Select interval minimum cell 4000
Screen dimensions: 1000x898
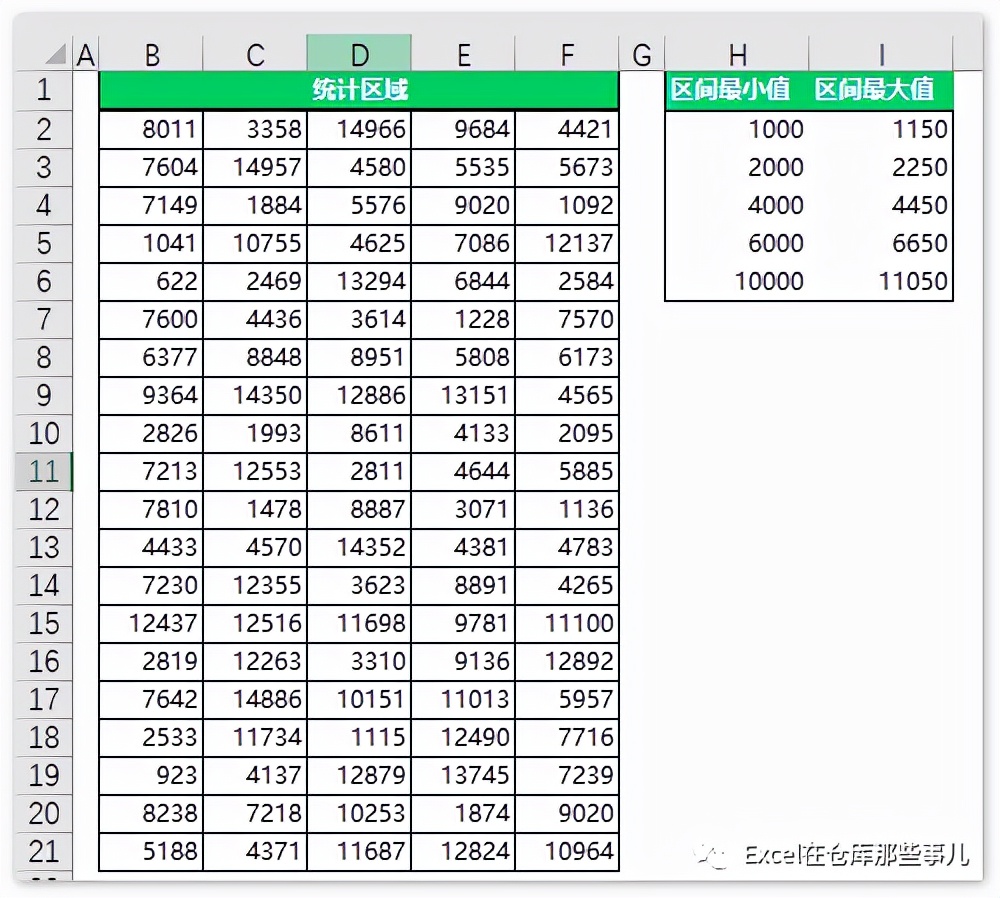click(737, 205)
